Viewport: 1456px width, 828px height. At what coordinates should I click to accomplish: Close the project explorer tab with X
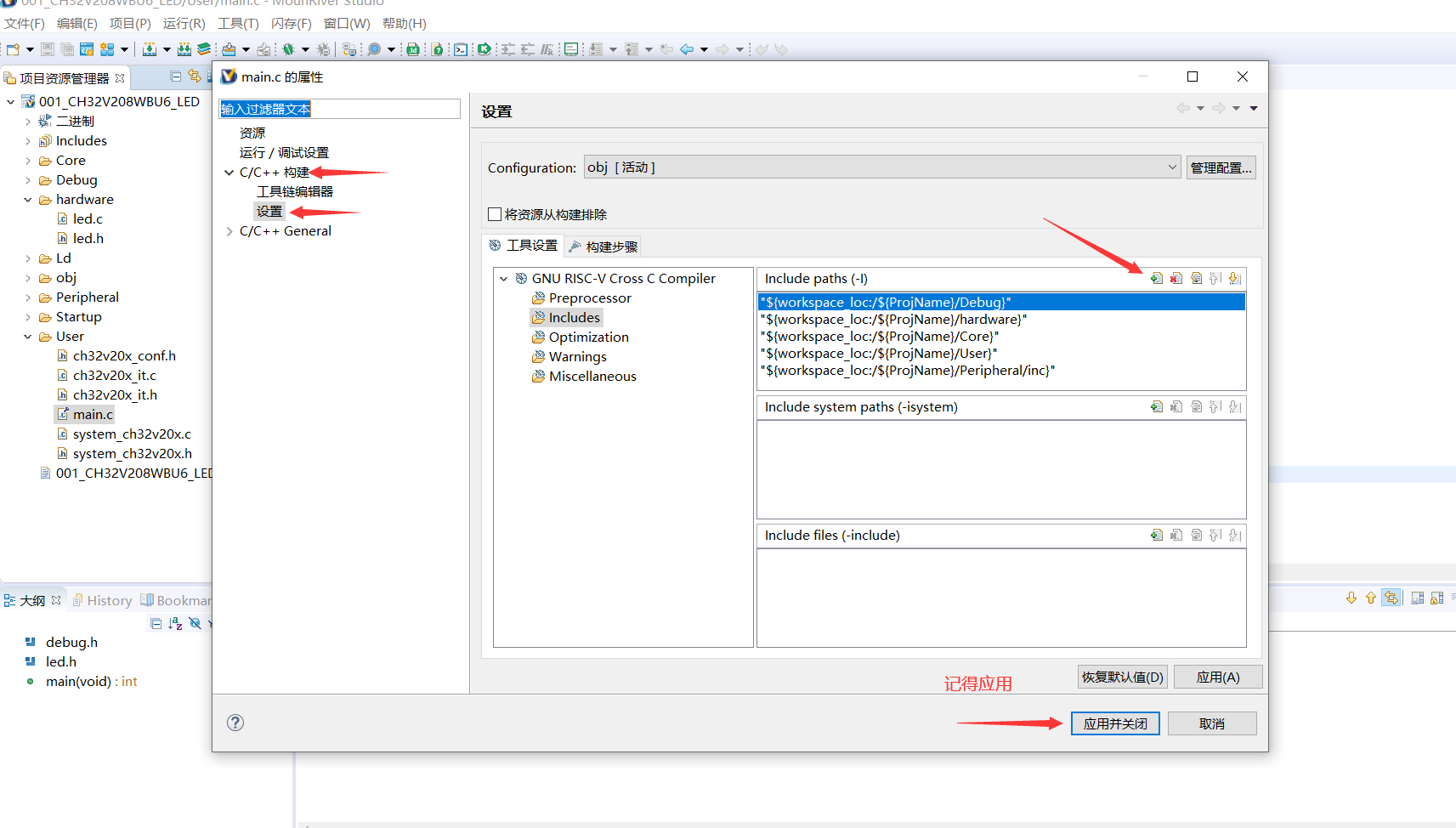point(120,78)
